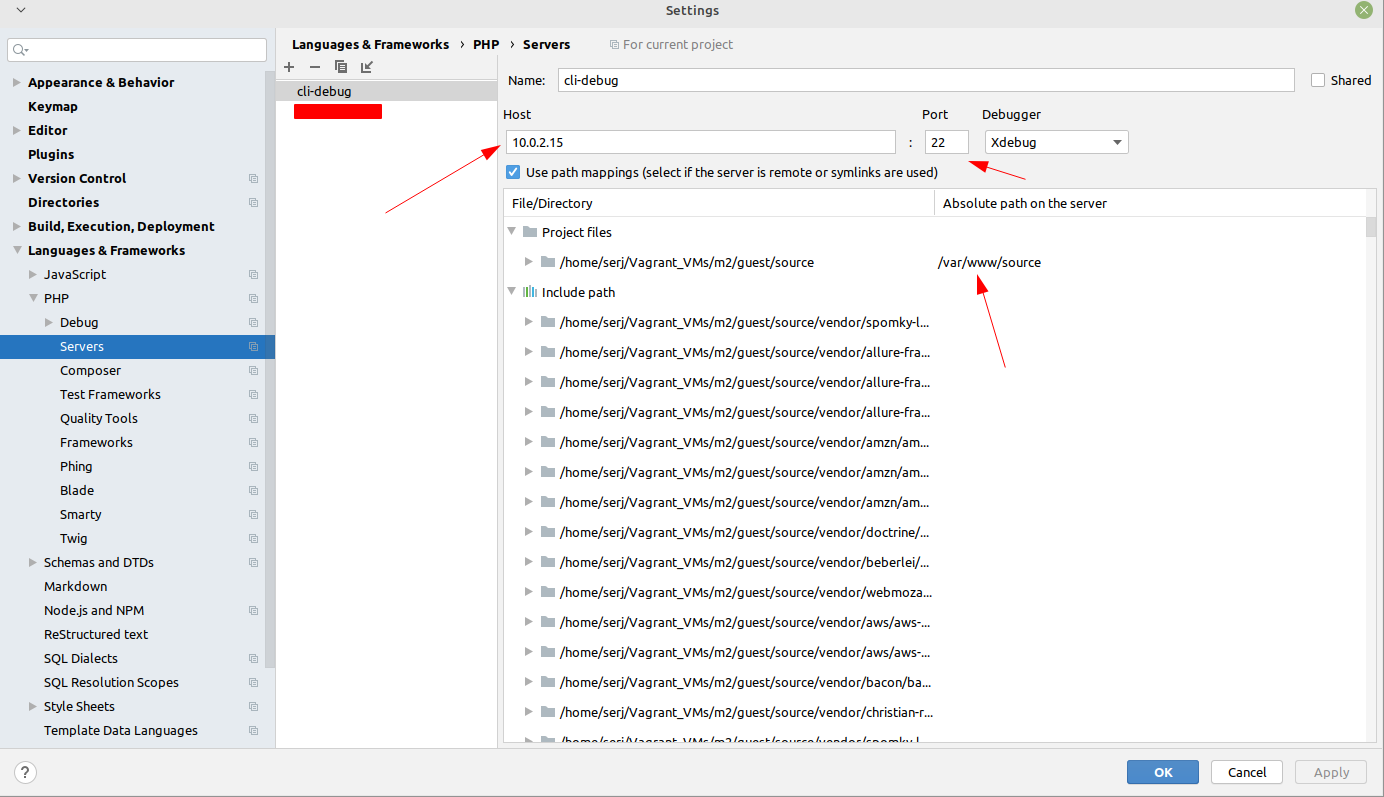Expand Appearance & Behavior settings
Screen dimensions: 1384x797
pyautogui.click(x=17, y=83)
